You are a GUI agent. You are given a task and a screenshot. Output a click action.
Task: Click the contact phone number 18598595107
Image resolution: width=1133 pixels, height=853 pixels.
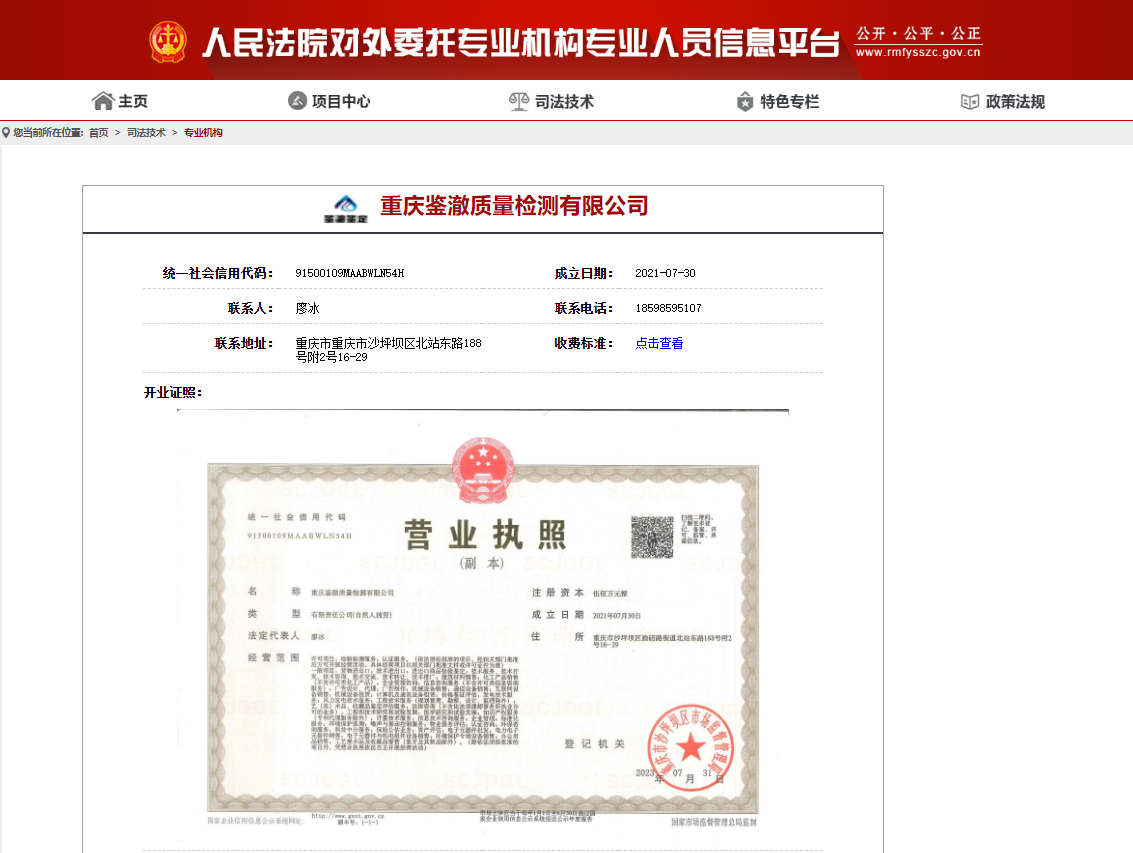pos(668,308)
